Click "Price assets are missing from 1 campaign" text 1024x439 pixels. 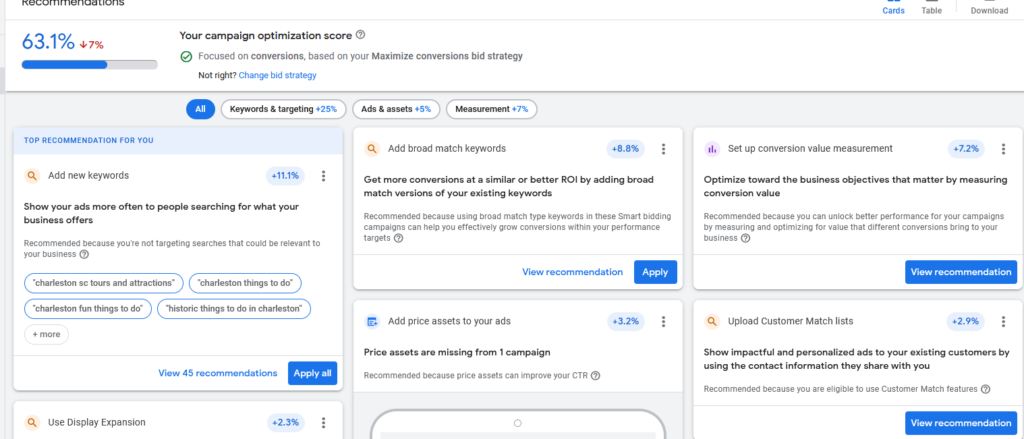pos(456,353)
